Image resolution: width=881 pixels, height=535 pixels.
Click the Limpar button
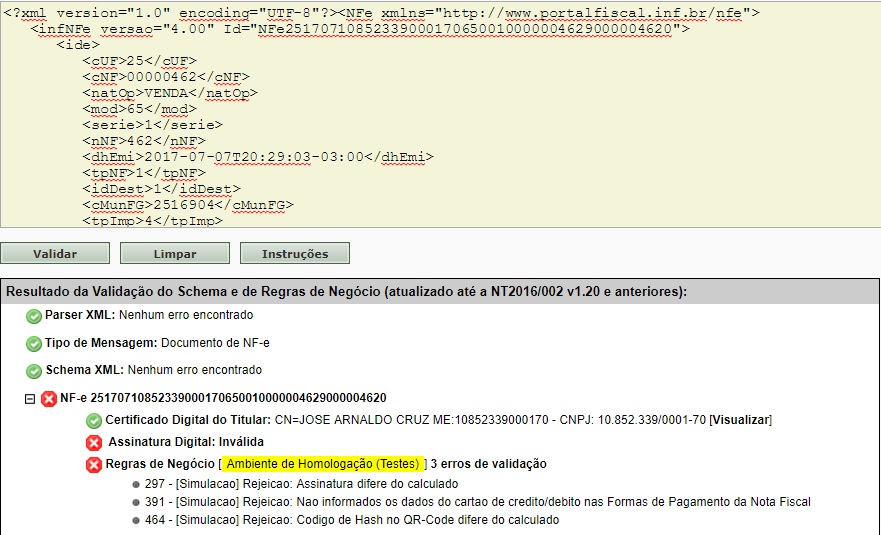[x=175, y=253]
